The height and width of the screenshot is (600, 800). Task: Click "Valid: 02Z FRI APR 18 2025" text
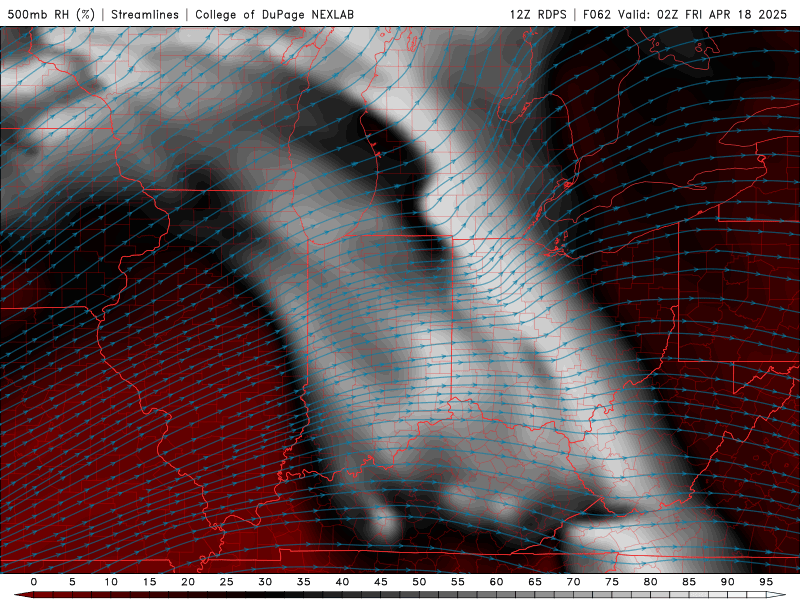coord(703,14)
